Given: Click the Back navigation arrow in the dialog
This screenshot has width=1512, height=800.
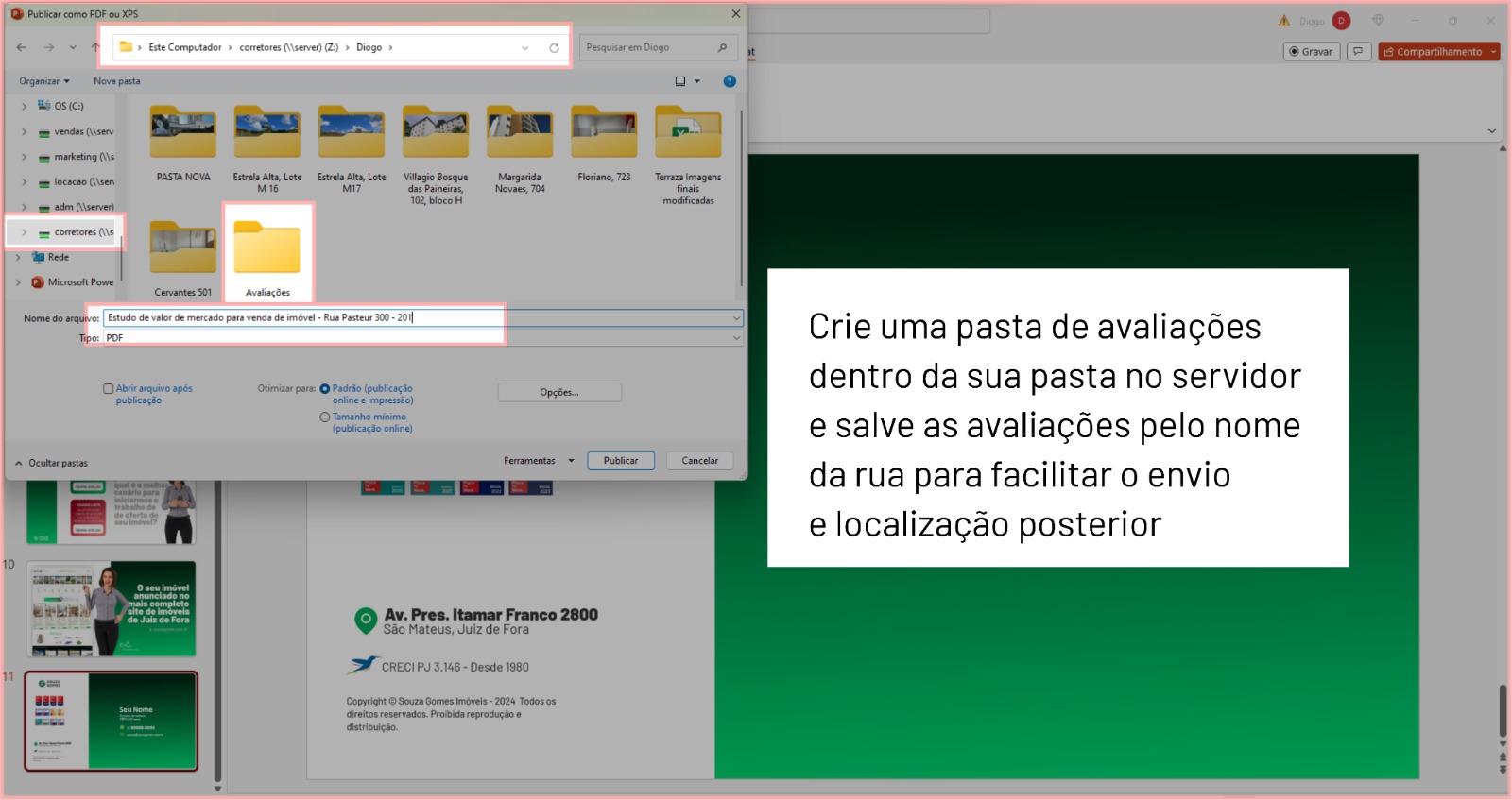Looking at the screenshot, I should pos(22,47).
